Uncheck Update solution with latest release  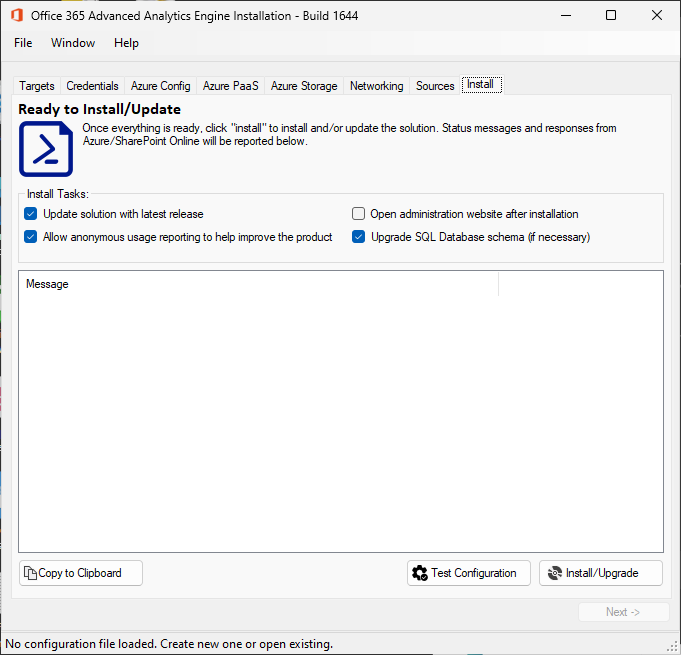[30, 214]
